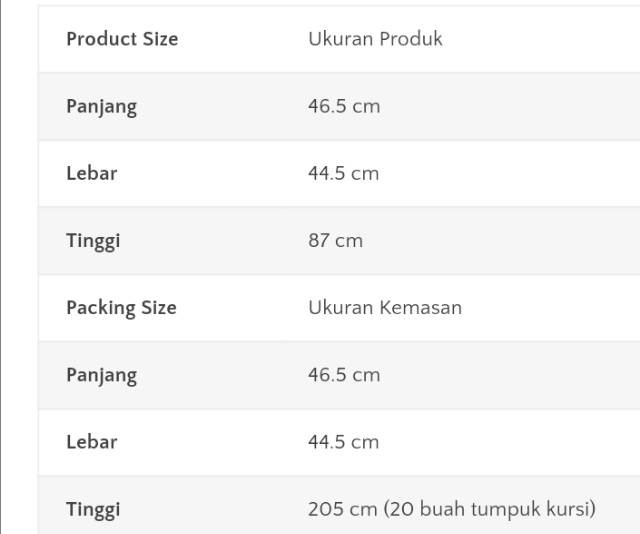Select the Panjang label under Packing Size
Image resolution: width=640 pixels, height=534 pixels.
(101, 376)
